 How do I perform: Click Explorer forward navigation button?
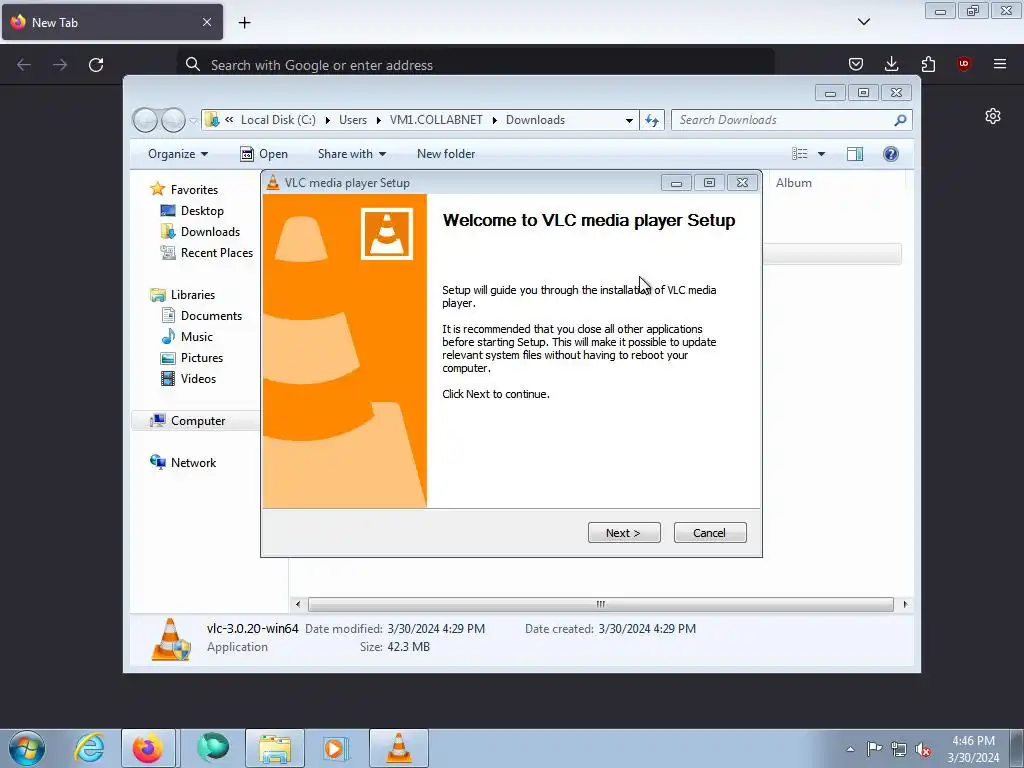(173, 120)
